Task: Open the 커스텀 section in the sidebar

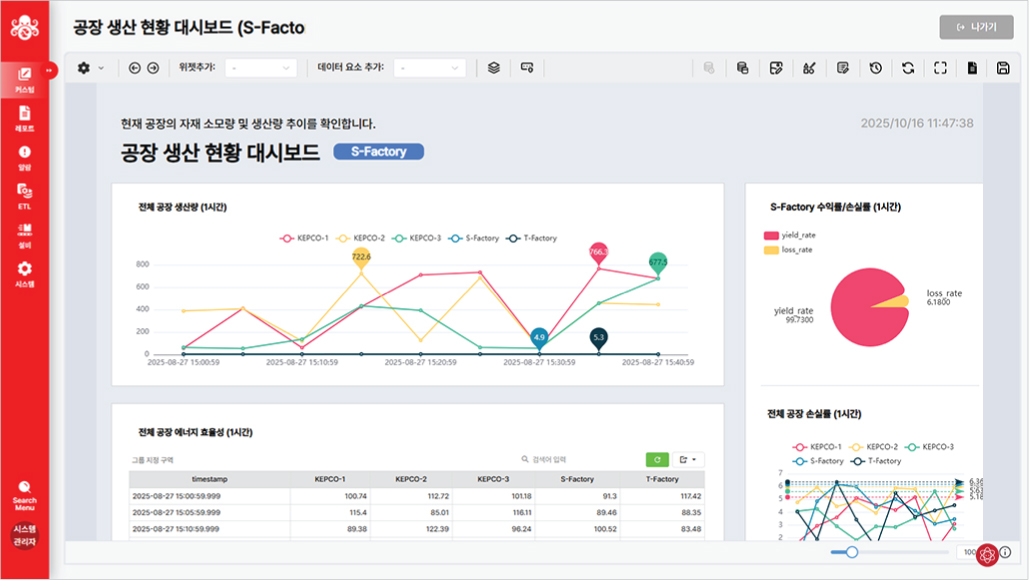Action: pyautogui.click(x=24, y=80)
